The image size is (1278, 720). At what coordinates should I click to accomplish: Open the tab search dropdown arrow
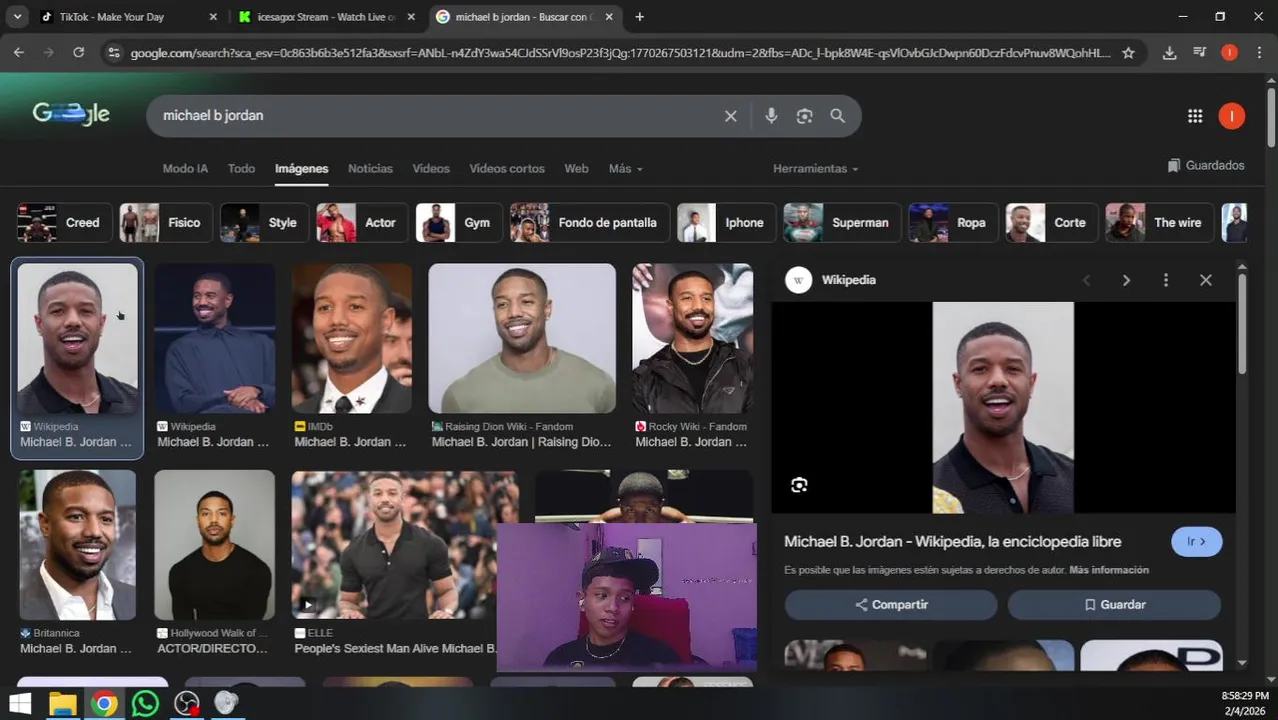coord(17,17)
